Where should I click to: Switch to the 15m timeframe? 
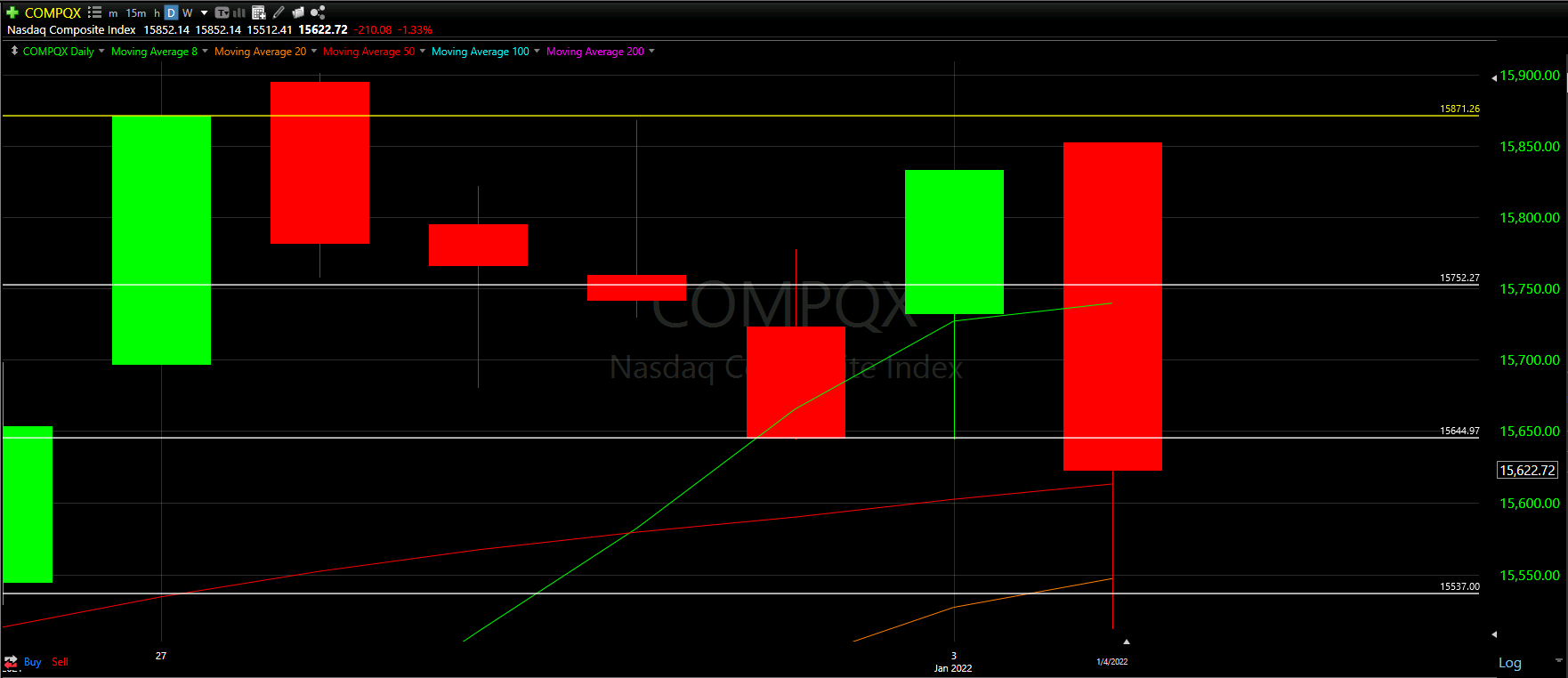point(136,13)
